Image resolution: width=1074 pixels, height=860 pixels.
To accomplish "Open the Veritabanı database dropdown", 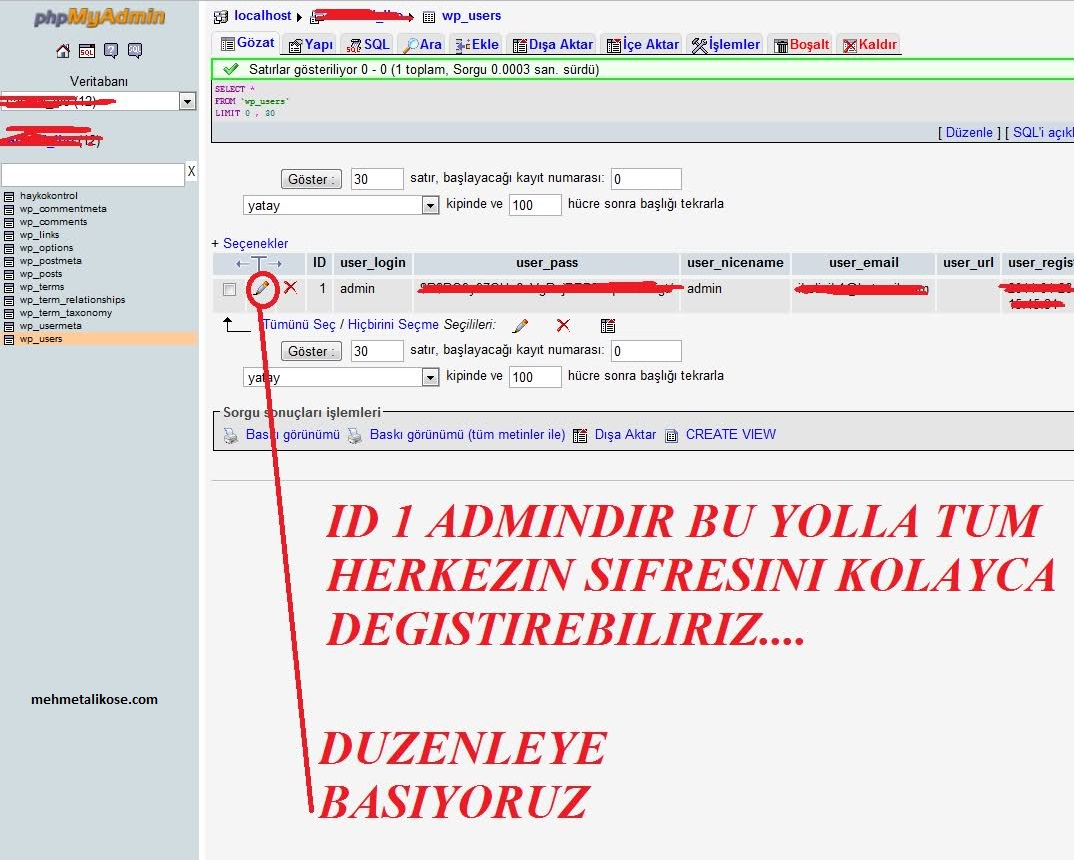I will point(187,101).
